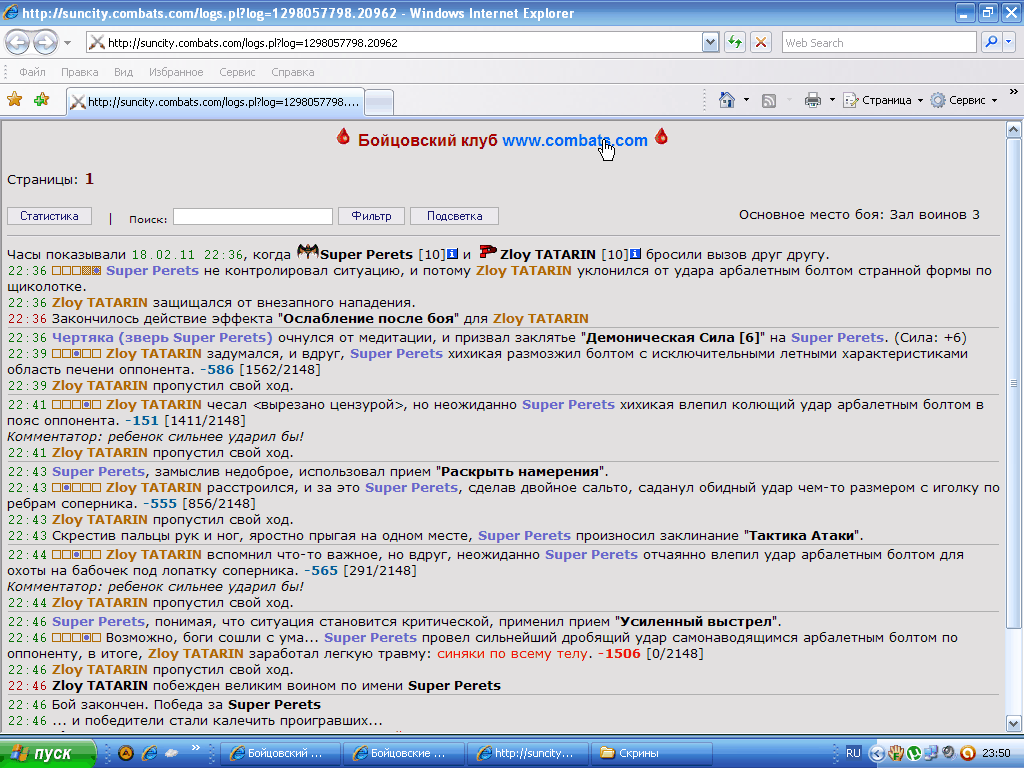Switch to the Бойцовский taskbar window
Viewport: 1024px width, 768px height.
coord(279,753)
